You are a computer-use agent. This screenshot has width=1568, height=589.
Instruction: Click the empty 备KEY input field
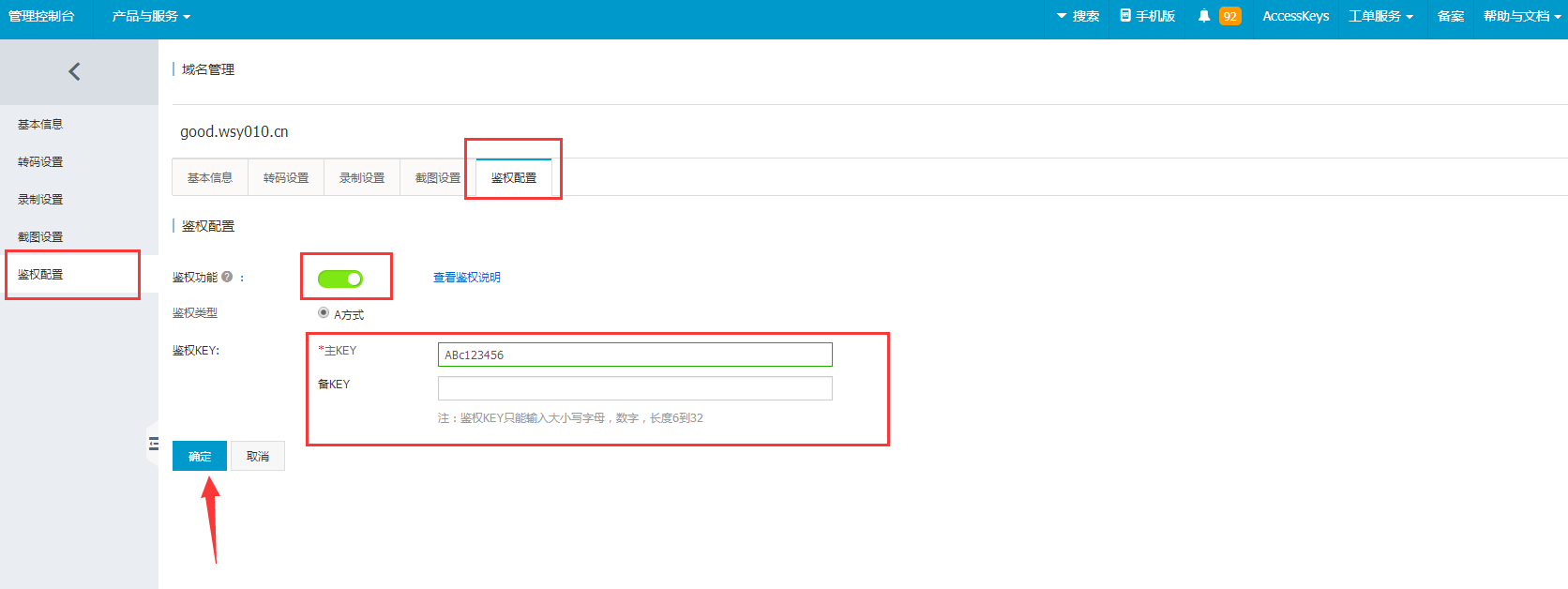(x=635, y=388)
